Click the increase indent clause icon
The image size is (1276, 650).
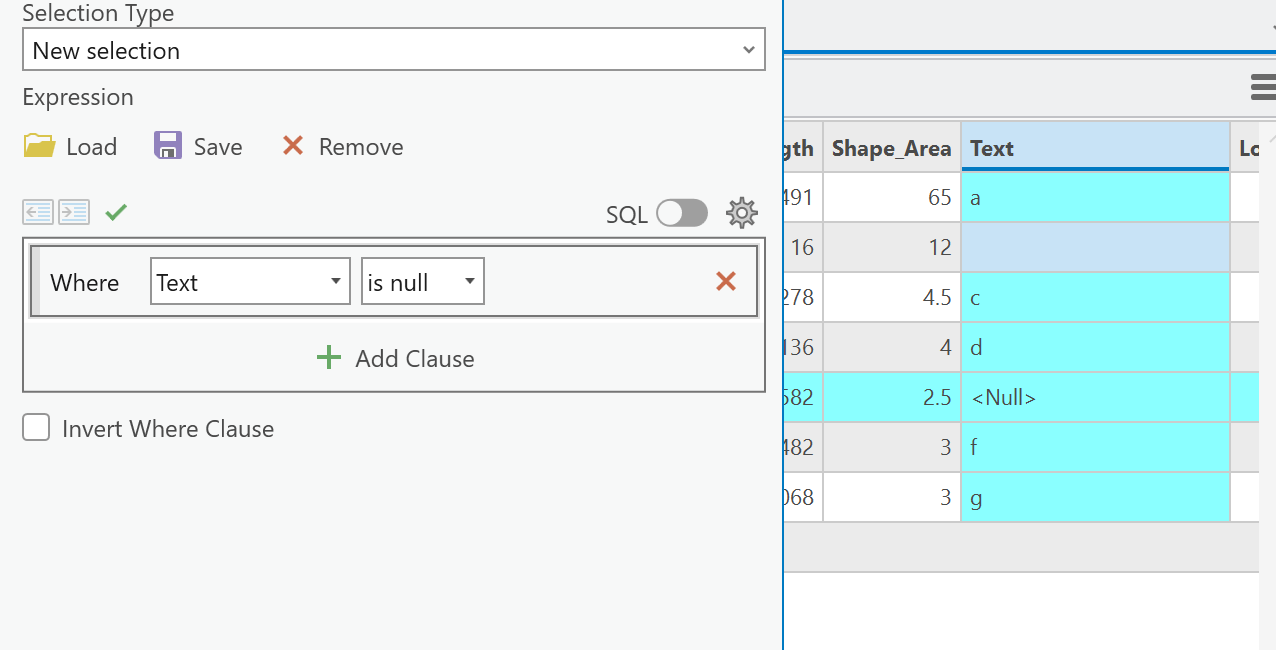tap(74, 212)
